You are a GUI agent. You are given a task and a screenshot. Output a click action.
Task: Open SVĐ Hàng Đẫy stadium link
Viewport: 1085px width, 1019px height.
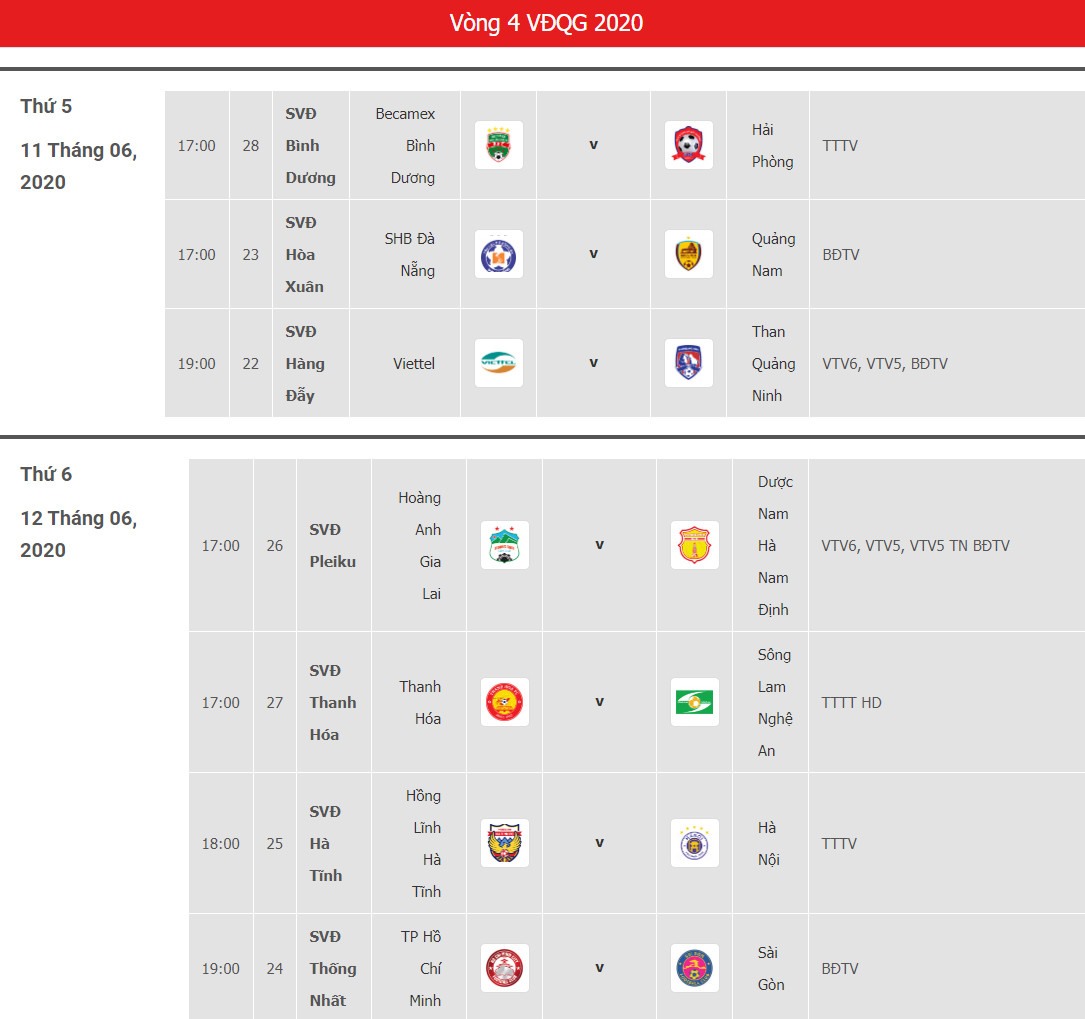[305, 363]
